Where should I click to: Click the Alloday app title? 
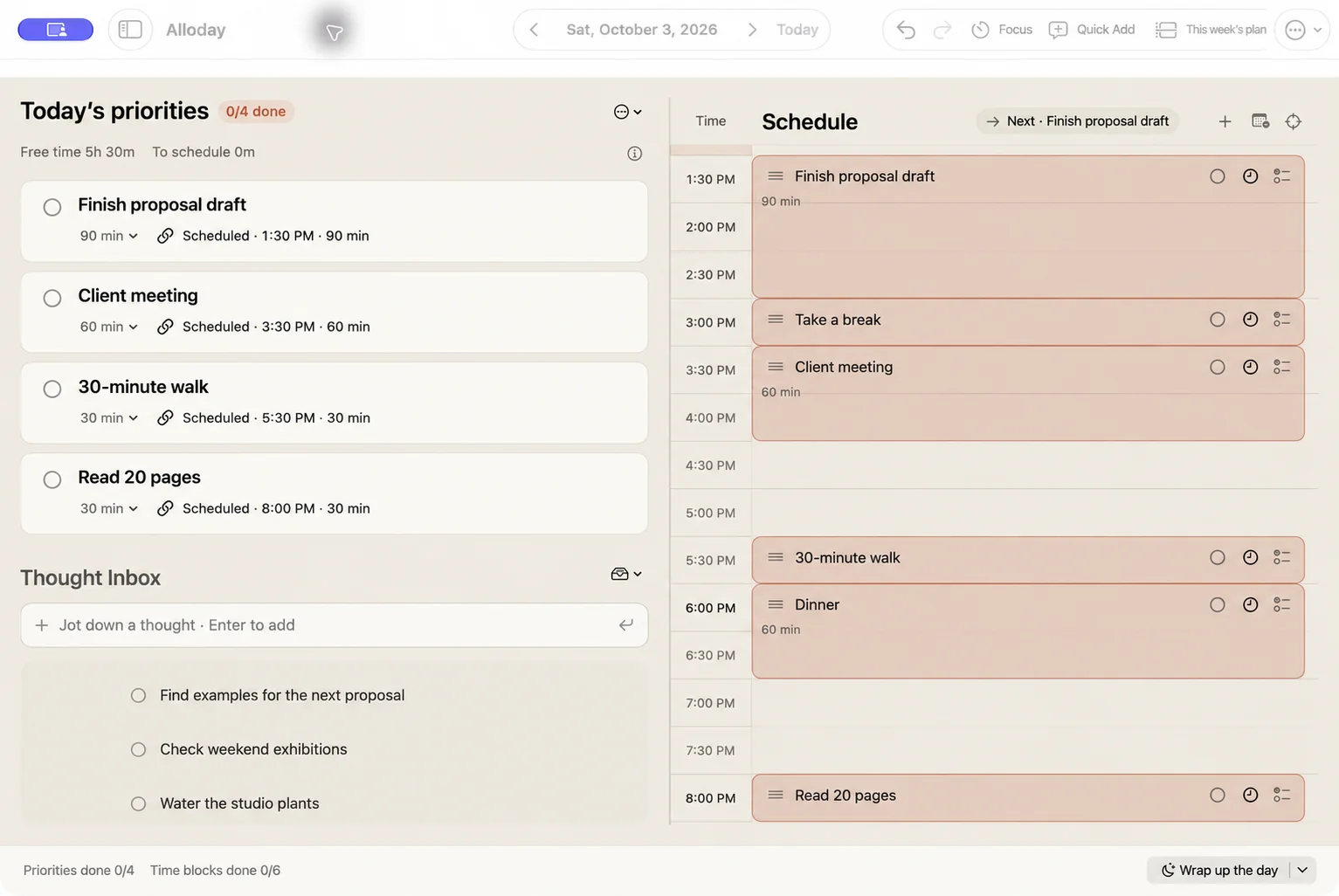click(x=196, y=30)
